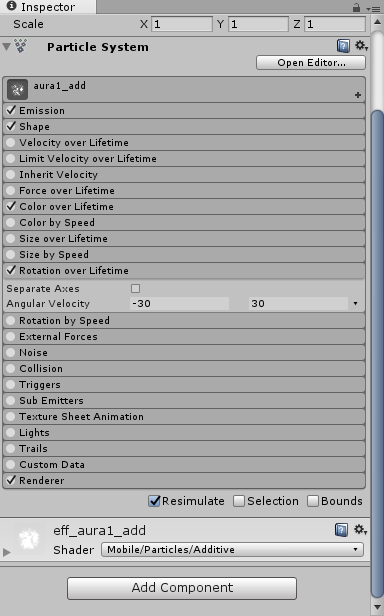The width and height of the screenshot is (384, 616).
Task: Click the scrollbar up arrow
Action: pos(377,22)
